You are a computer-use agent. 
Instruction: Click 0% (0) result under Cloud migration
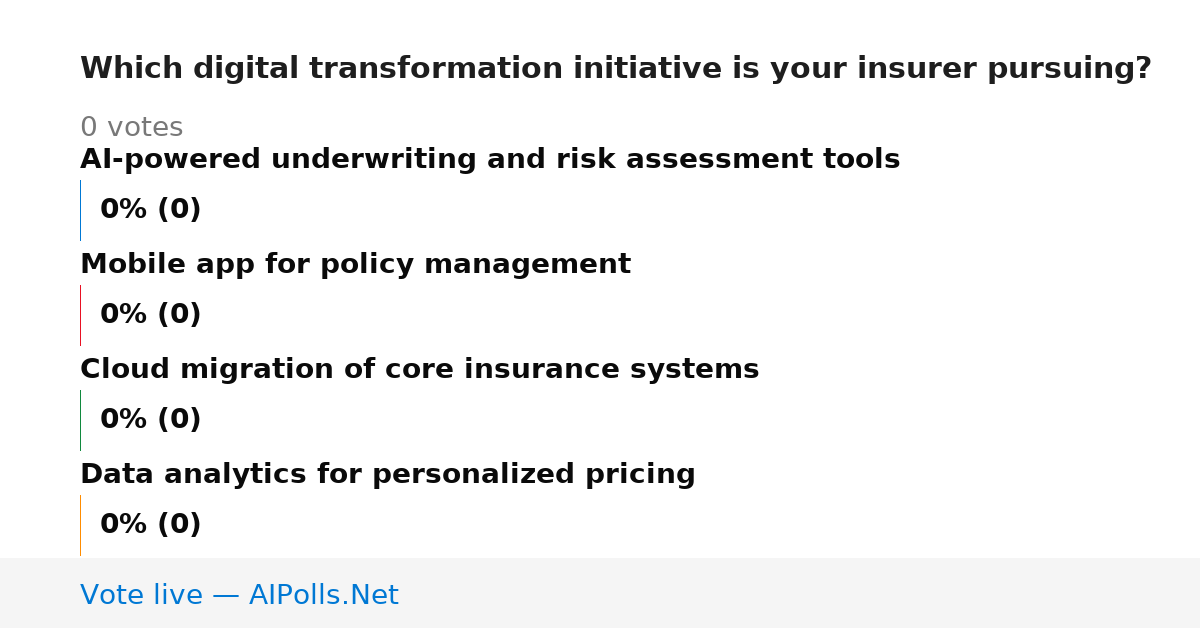(x=150, y=420)
